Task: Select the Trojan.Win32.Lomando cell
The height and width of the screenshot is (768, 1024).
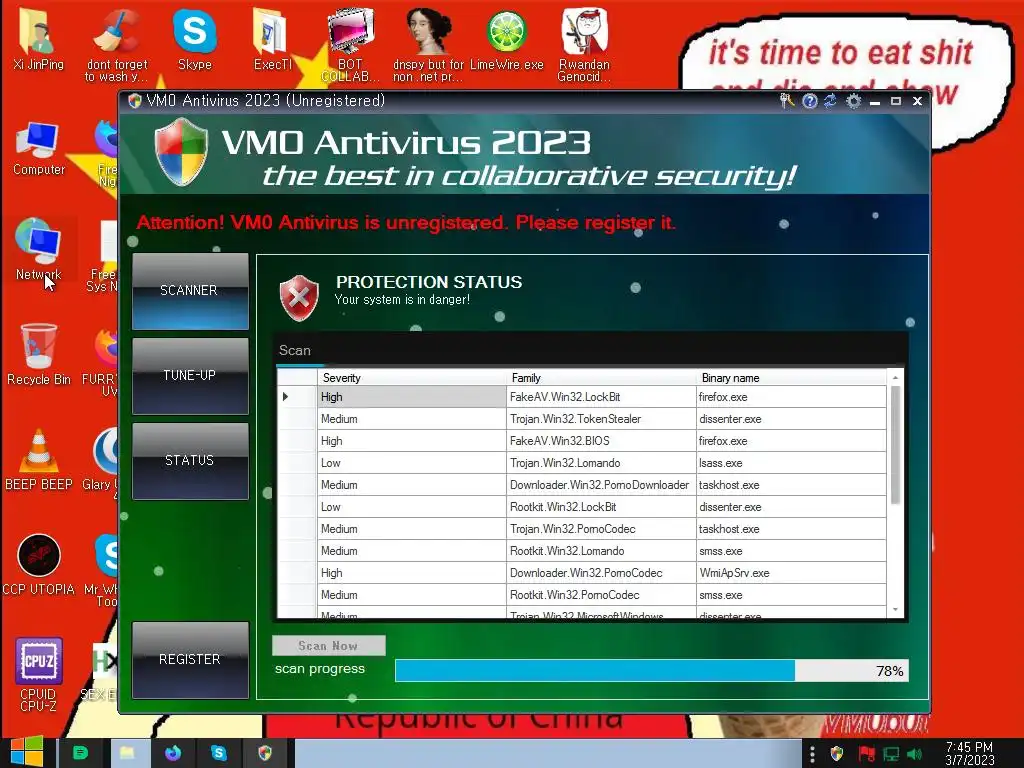Action: (x=601, y=463)
